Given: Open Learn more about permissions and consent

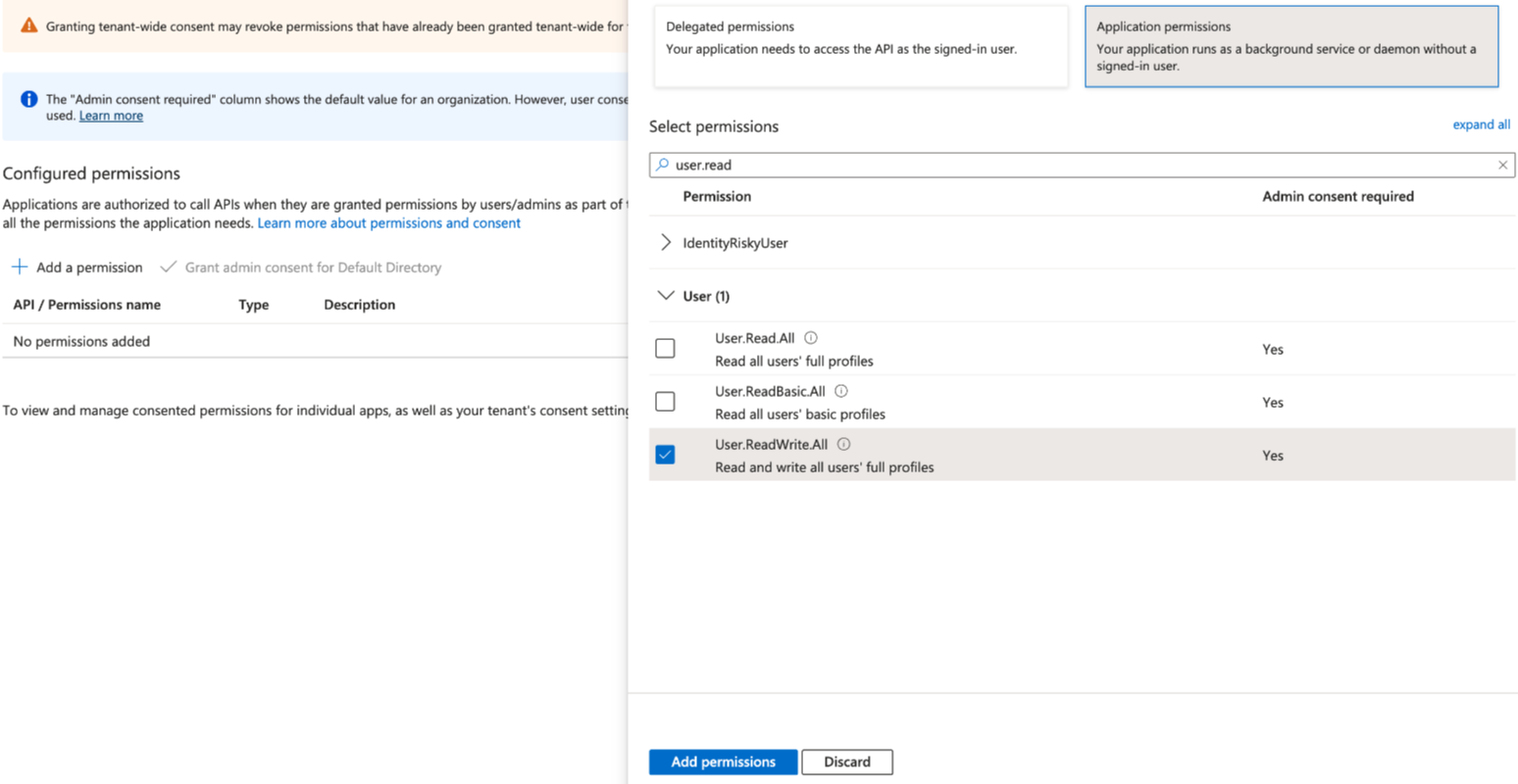Looking at the screenshot, I should (x=388, y=223).
